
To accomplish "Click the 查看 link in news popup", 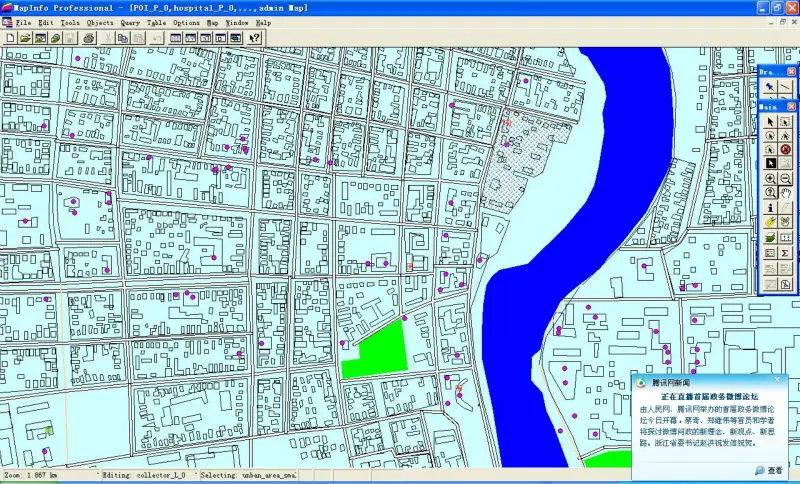I will [773, 470].
